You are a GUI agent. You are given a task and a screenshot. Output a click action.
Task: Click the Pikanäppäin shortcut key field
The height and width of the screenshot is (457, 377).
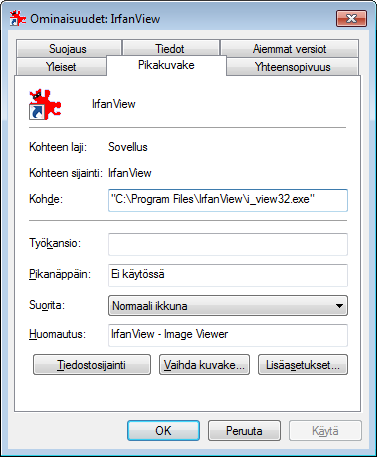coord(228,275)
